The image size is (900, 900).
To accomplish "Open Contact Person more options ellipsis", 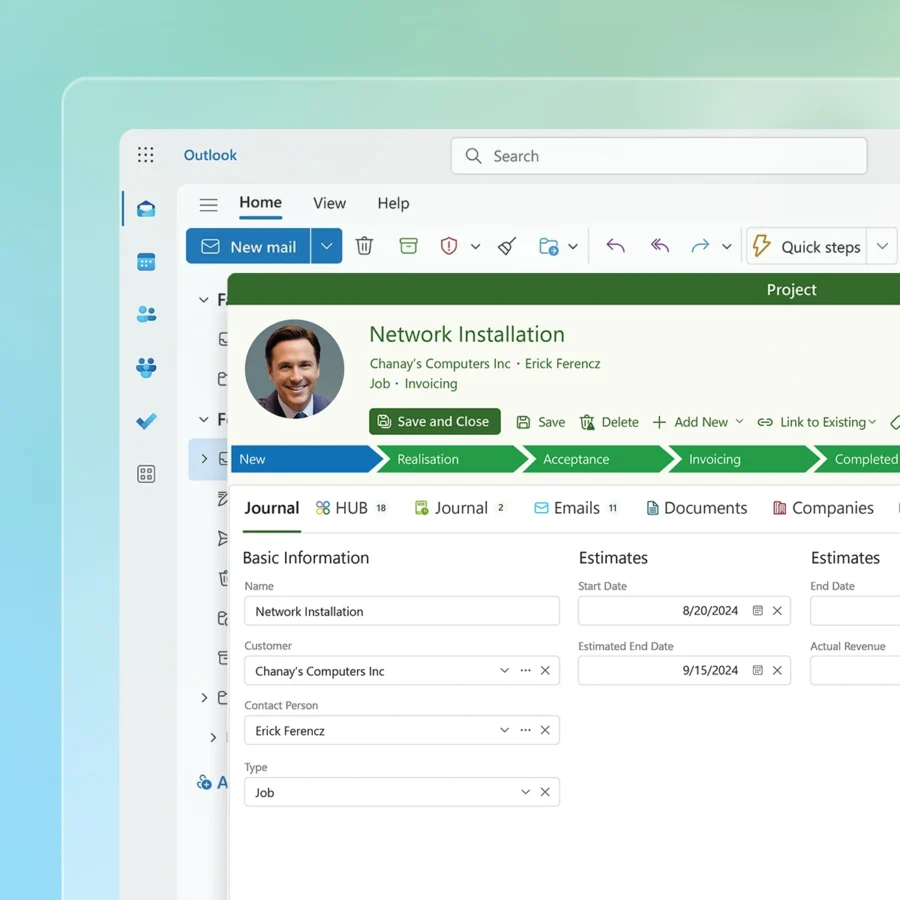I will (525, 730).
